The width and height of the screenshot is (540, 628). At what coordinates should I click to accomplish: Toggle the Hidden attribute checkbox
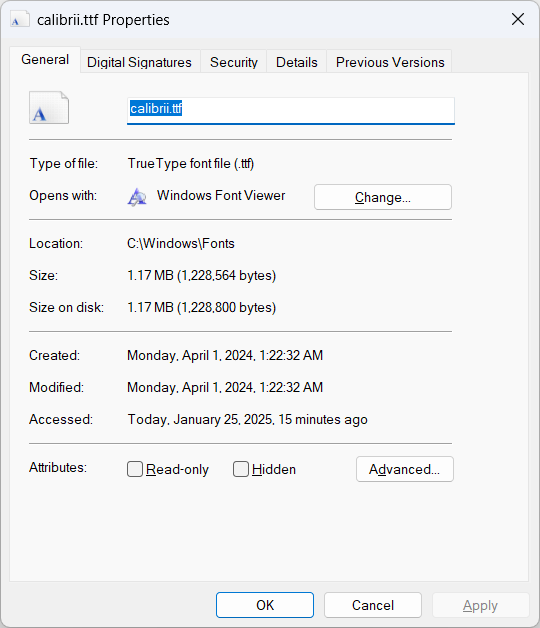coord(241,469)
